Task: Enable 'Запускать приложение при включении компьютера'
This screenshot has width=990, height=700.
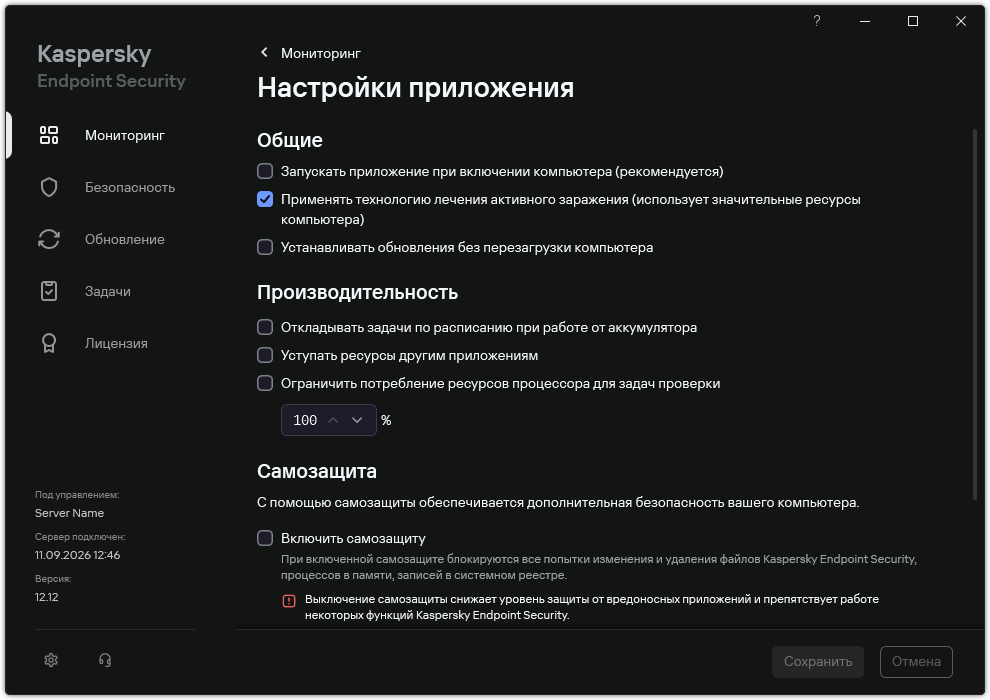Action: (265, 171)
